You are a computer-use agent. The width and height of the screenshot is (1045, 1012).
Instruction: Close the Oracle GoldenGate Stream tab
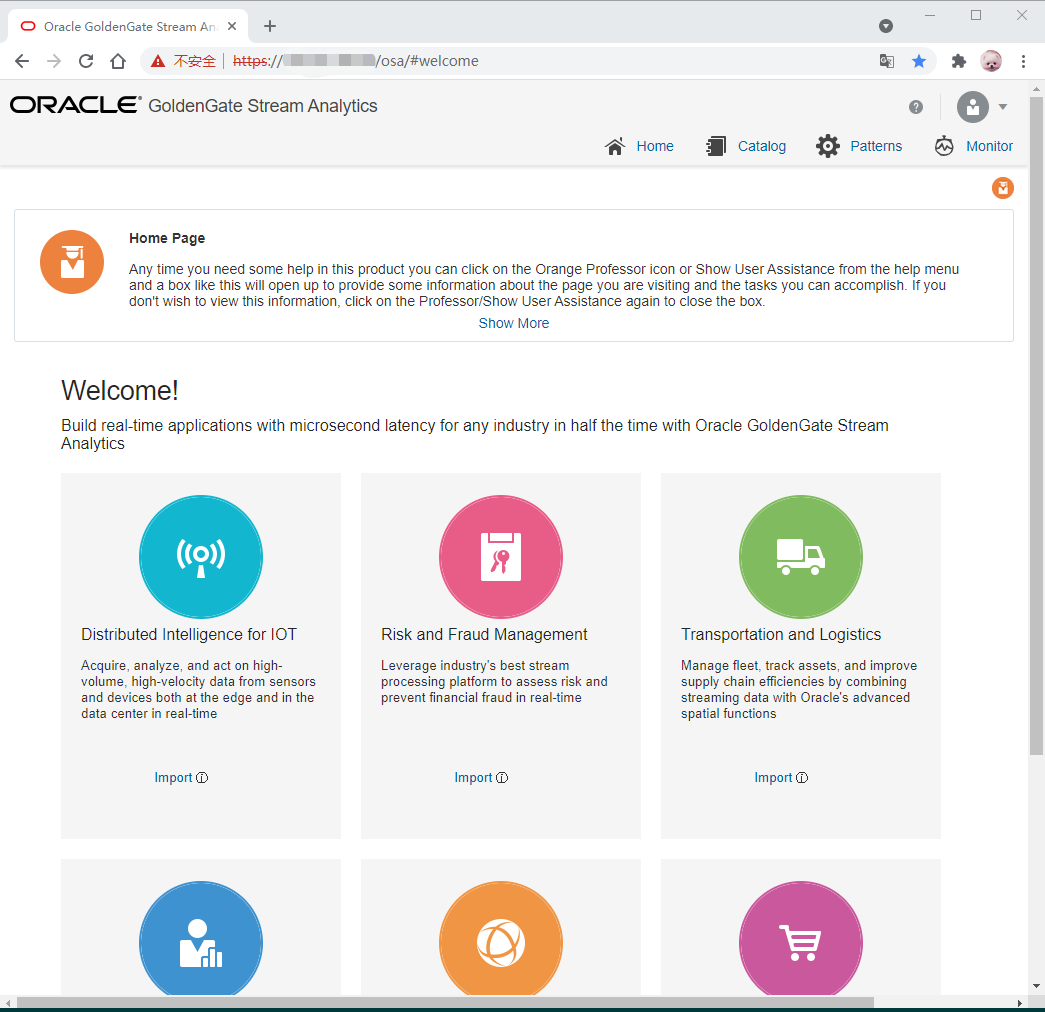point(232,26)
